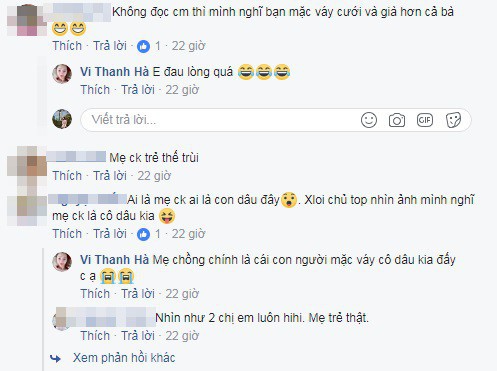Open the Vi Thanh Hà profile name on 'Mẹ chồng chính là' reply
This screenshot has width=497, height=371.
(114, 260)
